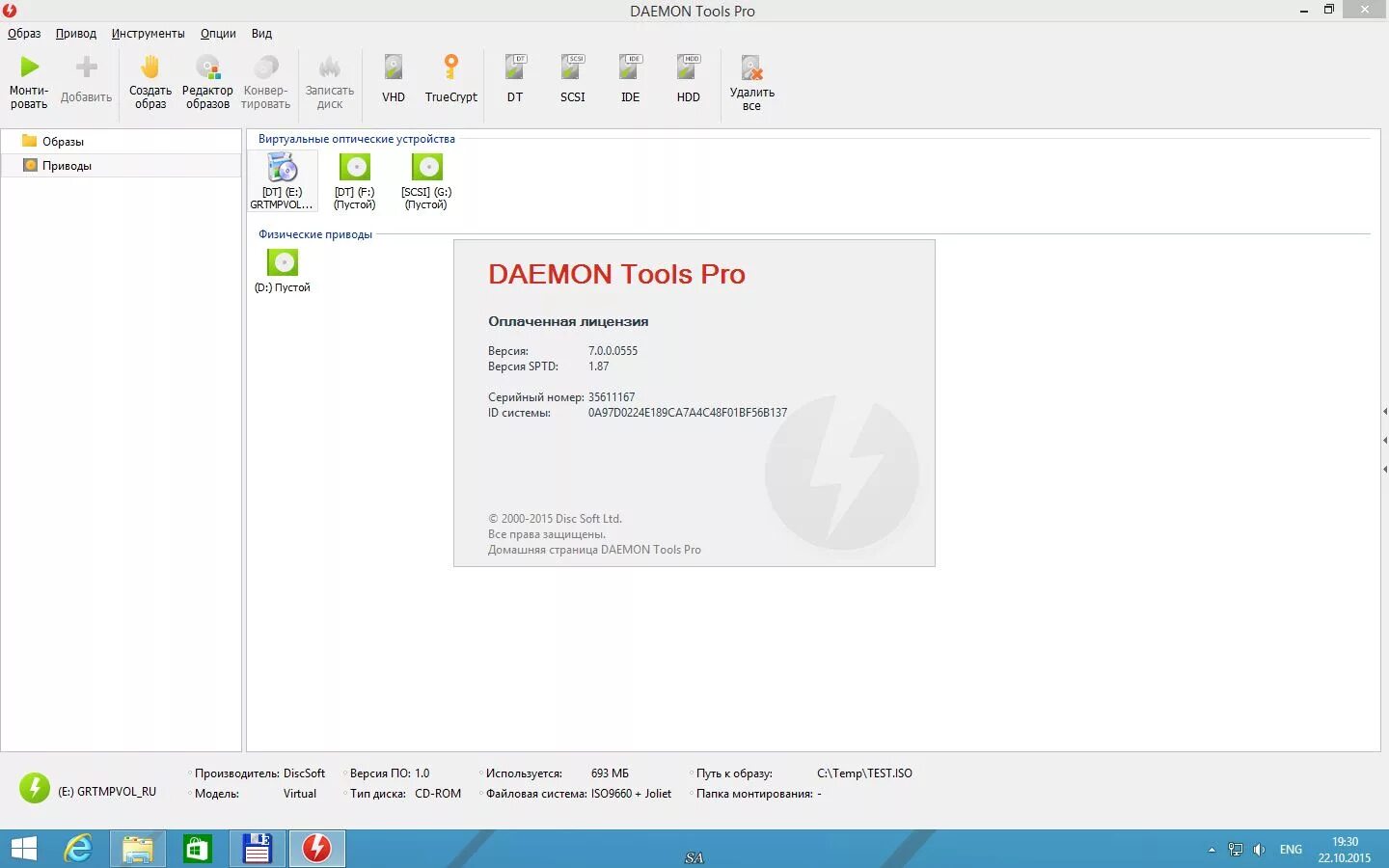Click the network tray icon
1389x868 pixels.
tap(1236, 850)
